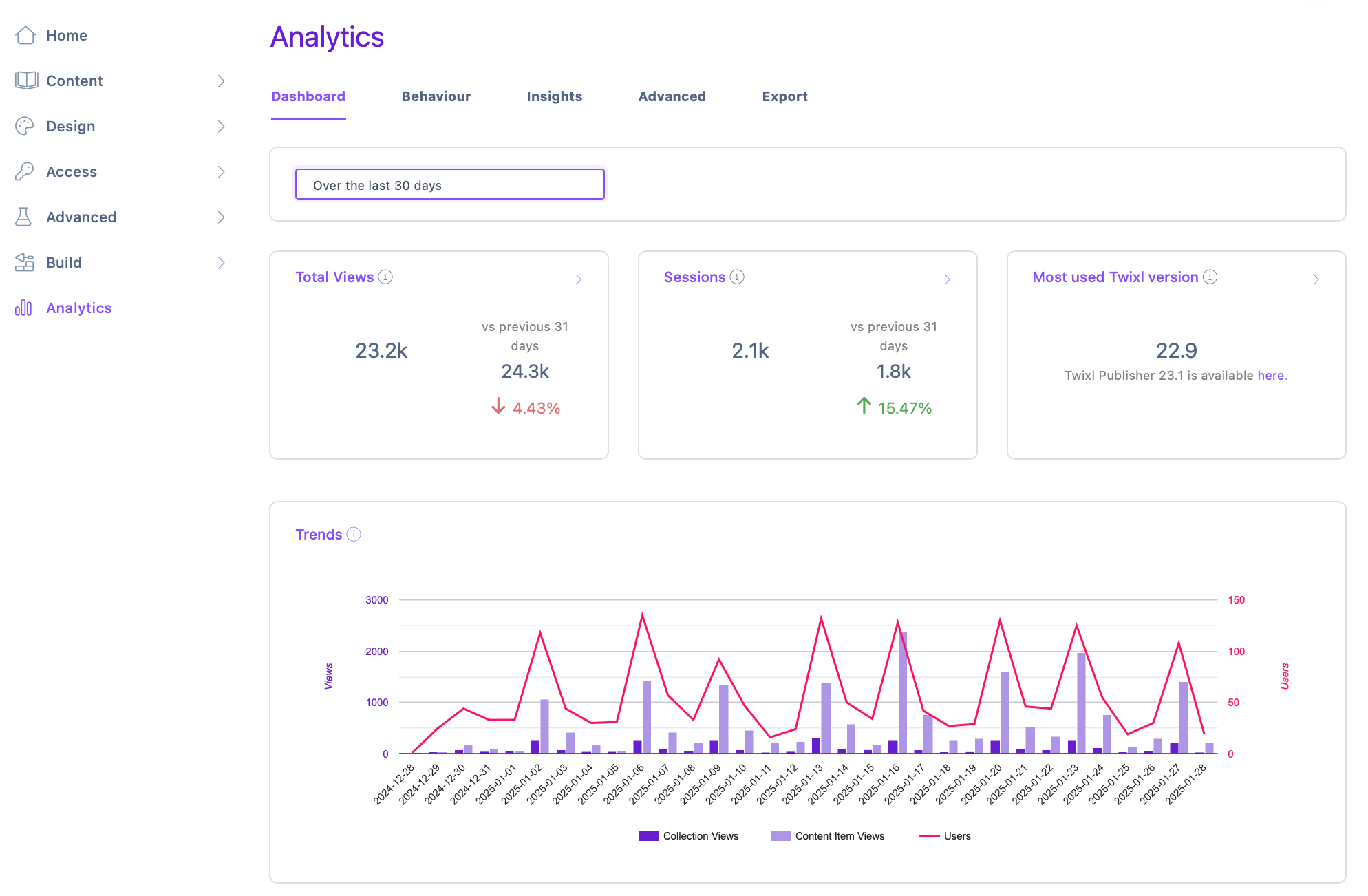Click the 23.2k total views value
Image resolution: width=1368 pixels, height=896 pixels.
pyautogui.click(x=382, y=350)
